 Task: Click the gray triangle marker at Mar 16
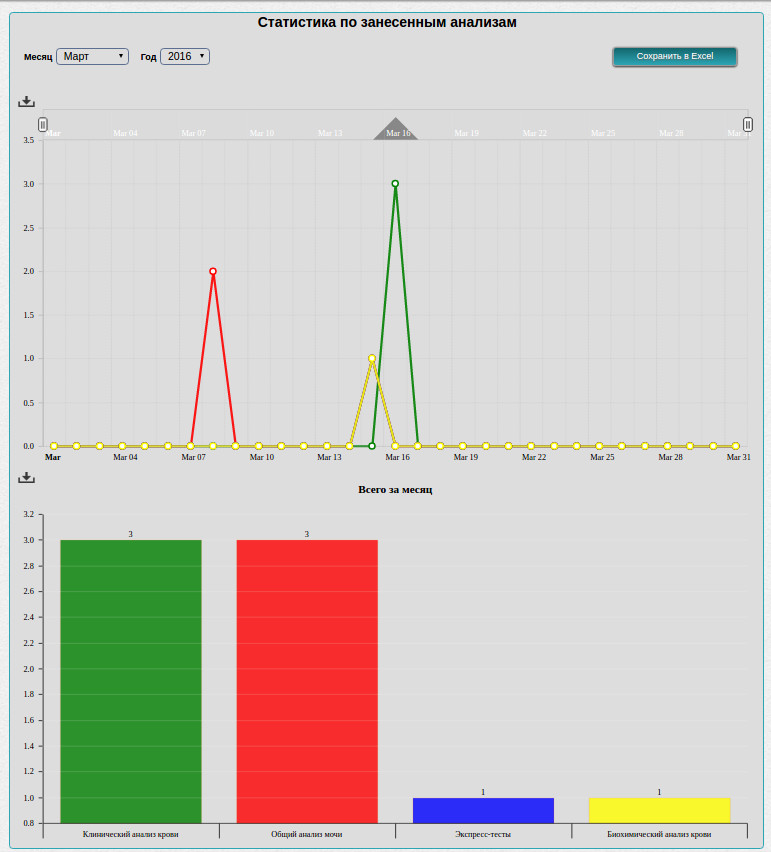[396, 129]
